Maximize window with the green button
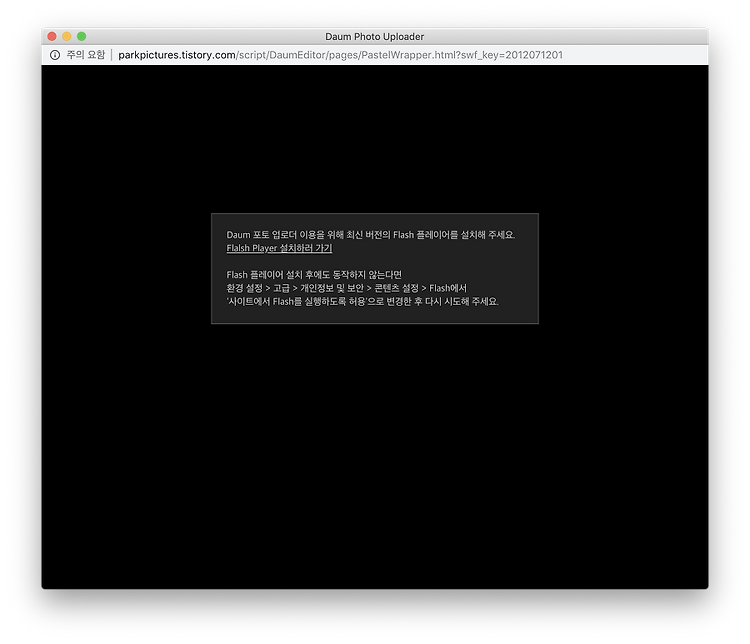750x644 pixels. [x=82, y=36]
